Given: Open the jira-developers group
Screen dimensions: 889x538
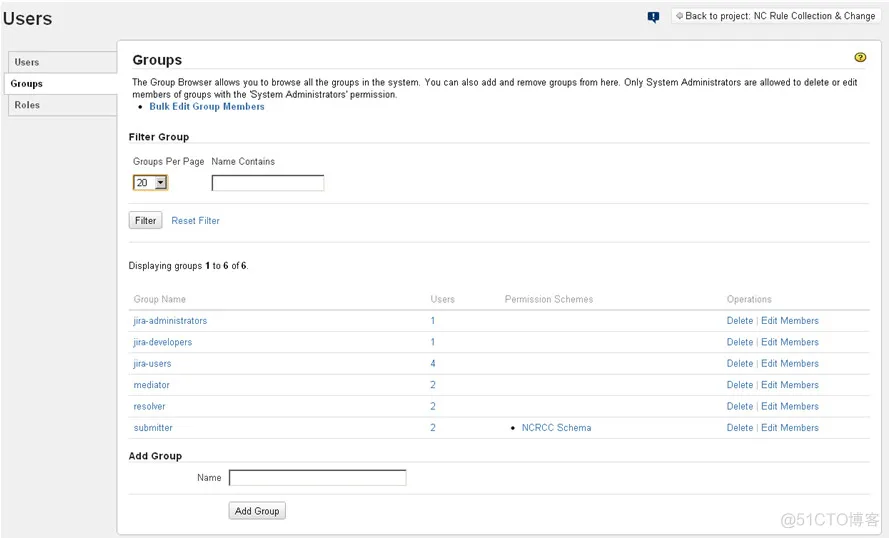Looking at the screenshot, I should [163, 342].
